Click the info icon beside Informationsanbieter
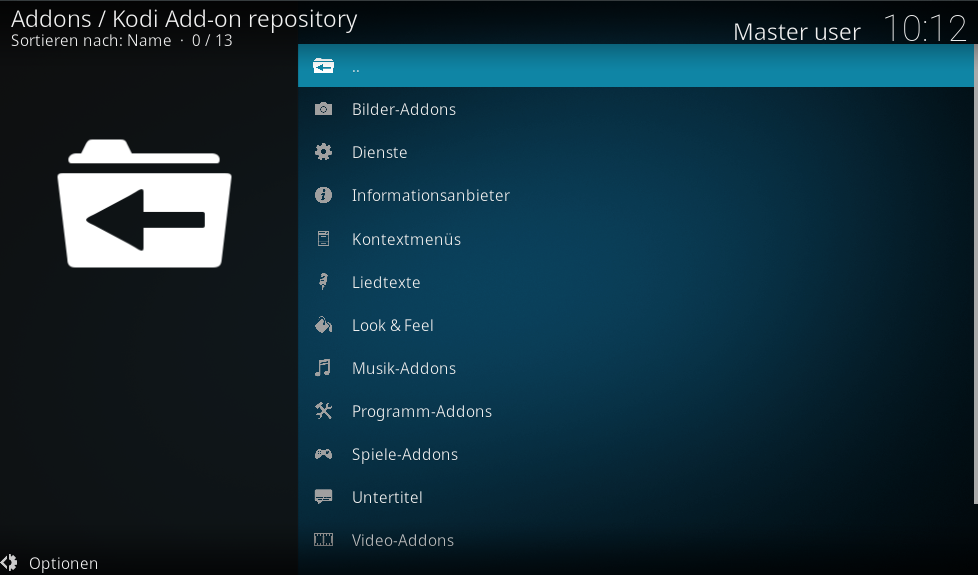The image size is (978, 575). pos(323,195)
